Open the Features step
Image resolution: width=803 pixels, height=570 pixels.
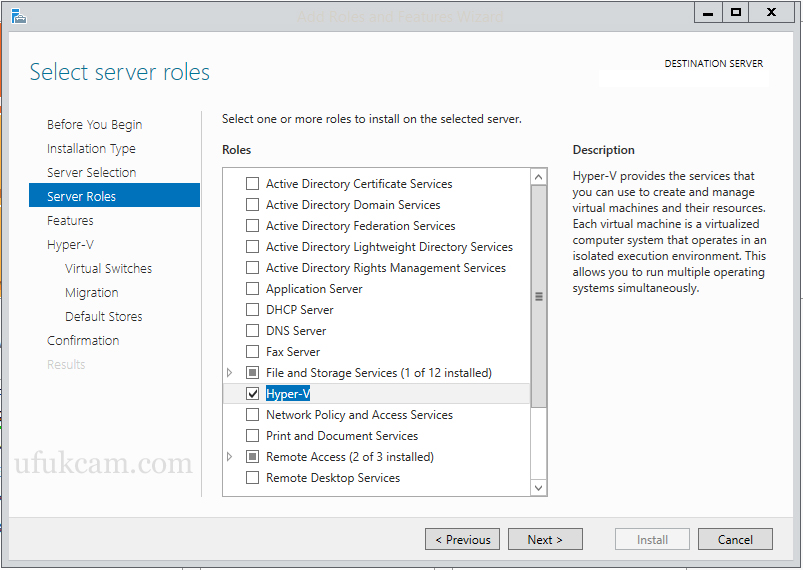point(70,221)
